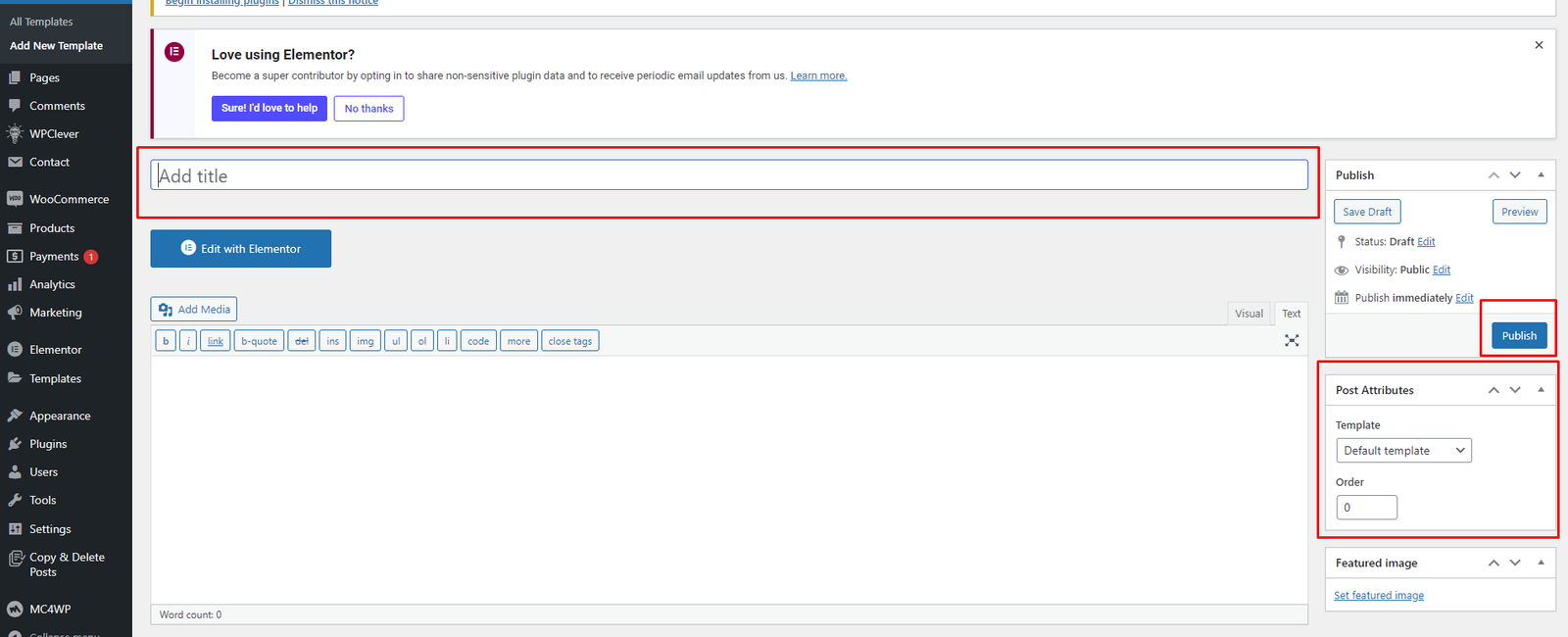Viewport: 1568px width, 637px height.
Task: Click the Plugins icon in sidebar
Action: pos(15,444)
